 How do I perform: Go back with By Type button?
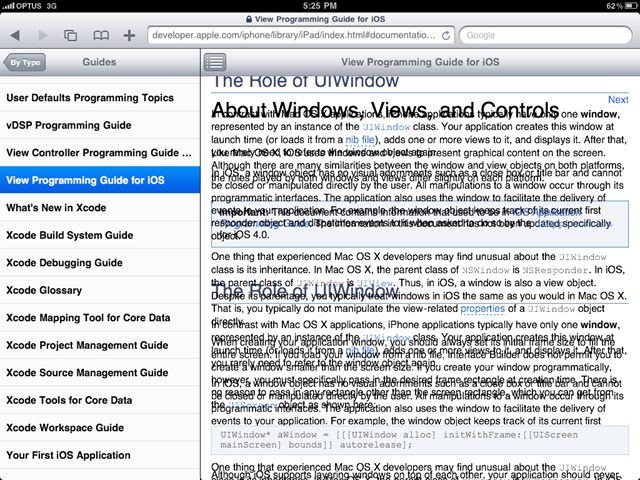(x=24, y=62)
